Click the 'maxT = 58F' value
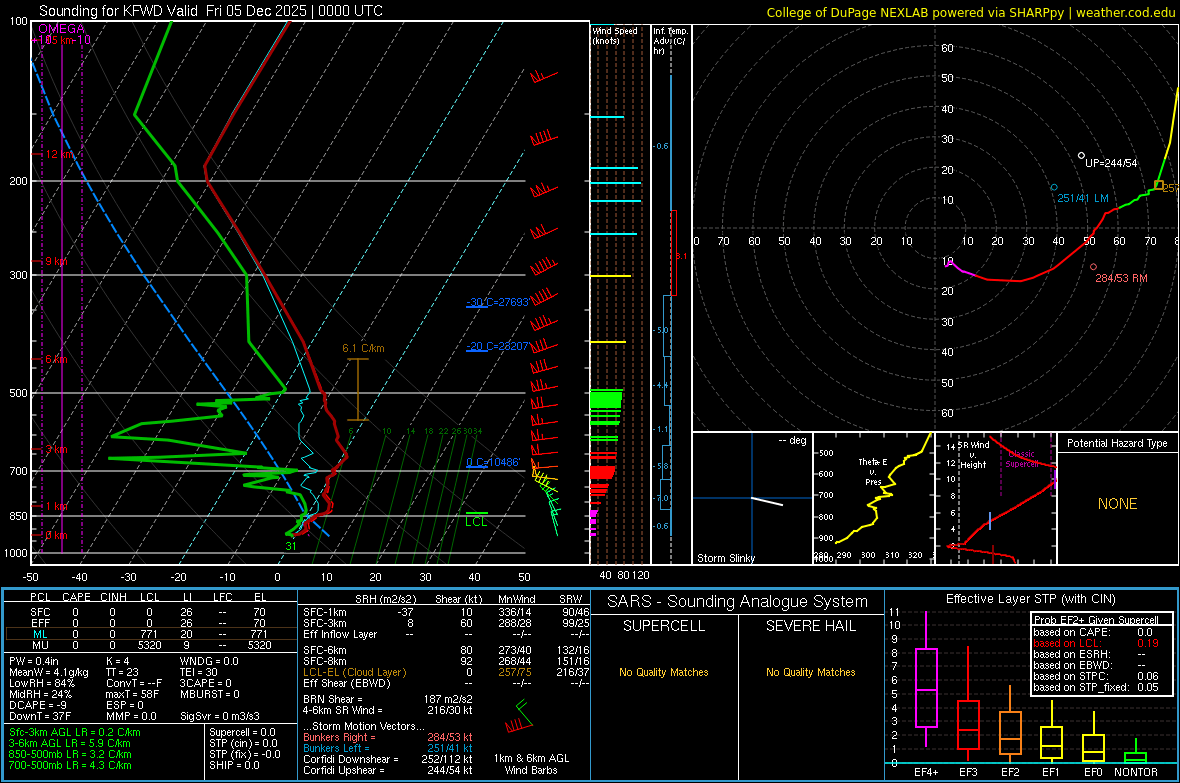The image size is (1180, 783). coord(132,693)
